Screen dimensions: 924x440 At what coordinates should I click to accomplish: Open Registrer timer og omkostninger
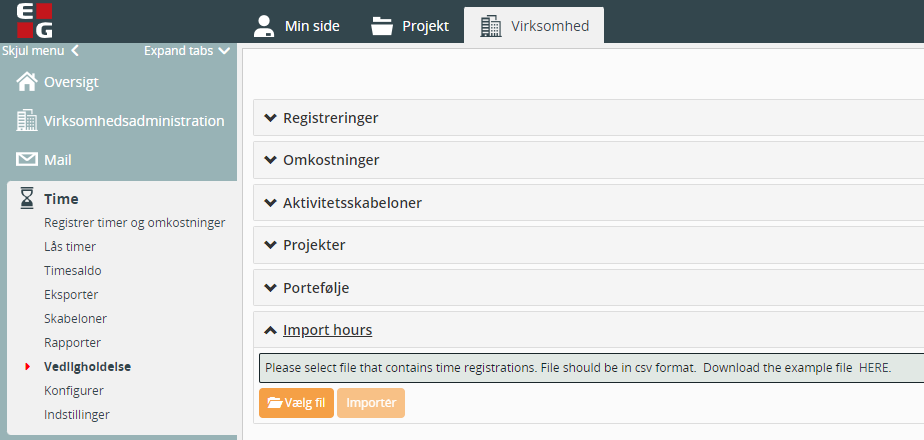pos(134,222)
